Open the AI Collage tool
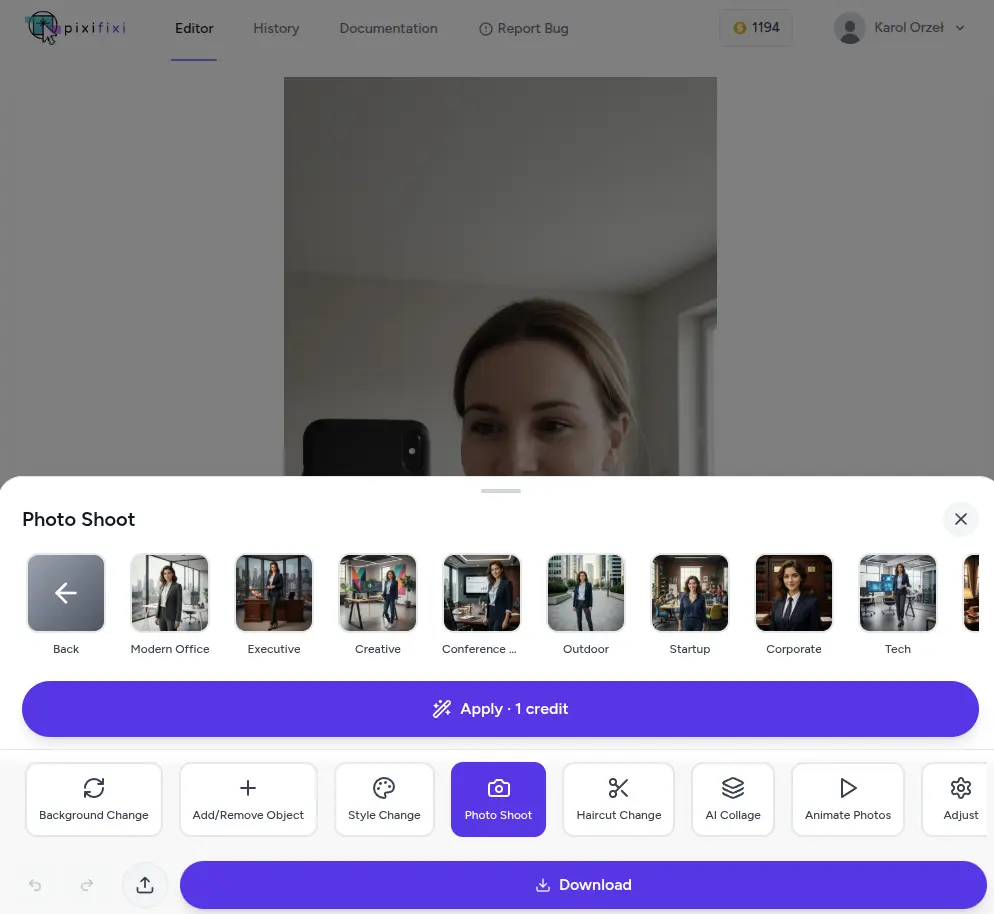Viewport: 994px width, 914px height. pos(733,799)
